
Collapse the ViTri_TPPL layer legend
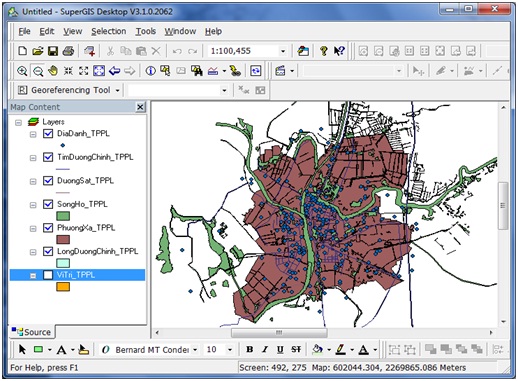33,276
